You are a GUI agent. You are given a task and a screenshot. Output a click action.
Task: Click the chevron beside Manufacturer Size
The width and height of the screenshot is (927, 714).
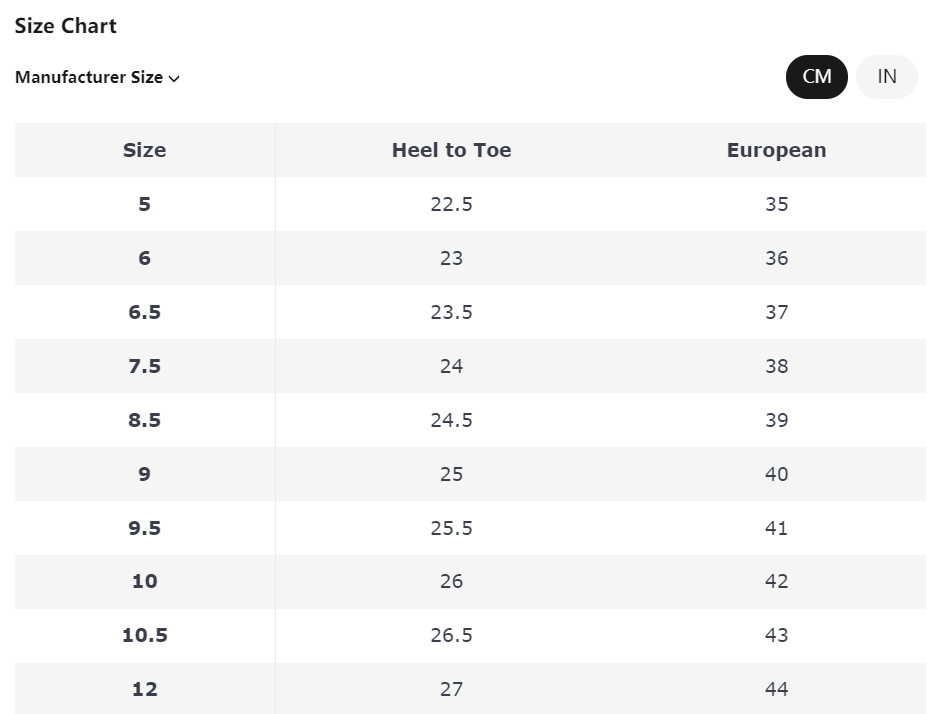pyautogui.click(x=174, y=79)
